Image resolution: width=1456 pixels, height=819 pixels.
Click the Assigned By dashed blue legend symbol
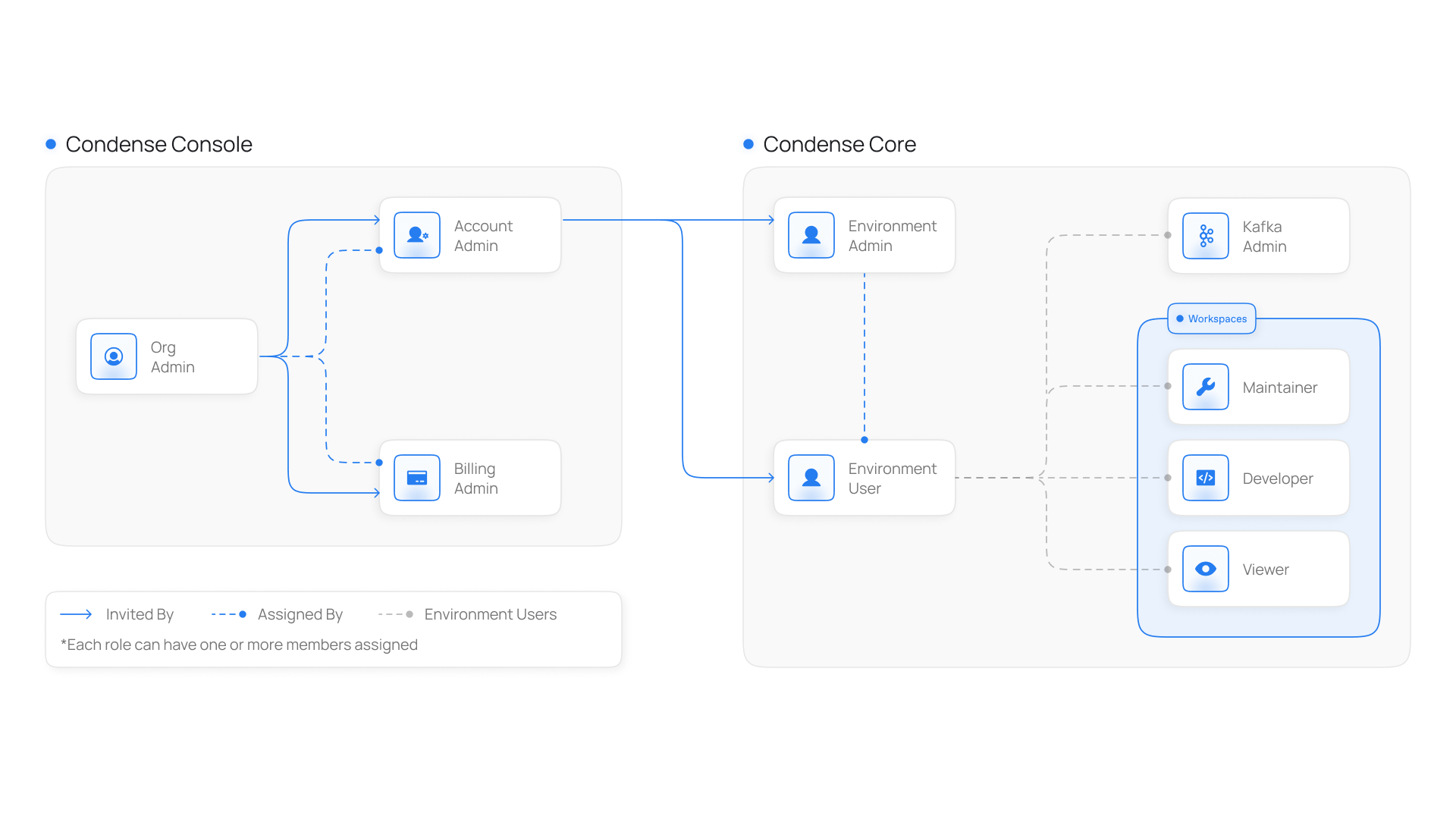tap(229, 614)
